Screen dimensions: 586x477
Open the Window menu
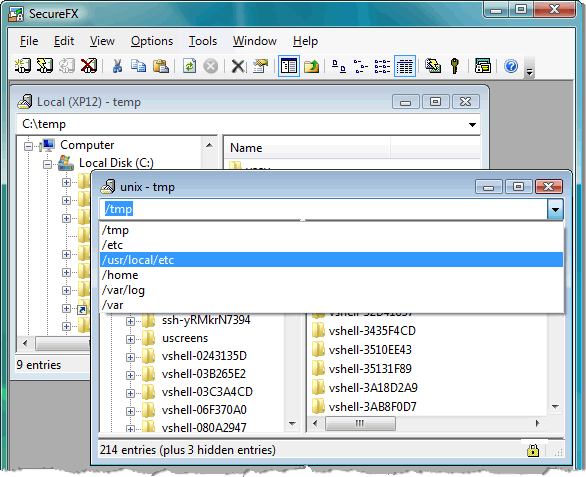pyautogui.click(x=255, y=41)
